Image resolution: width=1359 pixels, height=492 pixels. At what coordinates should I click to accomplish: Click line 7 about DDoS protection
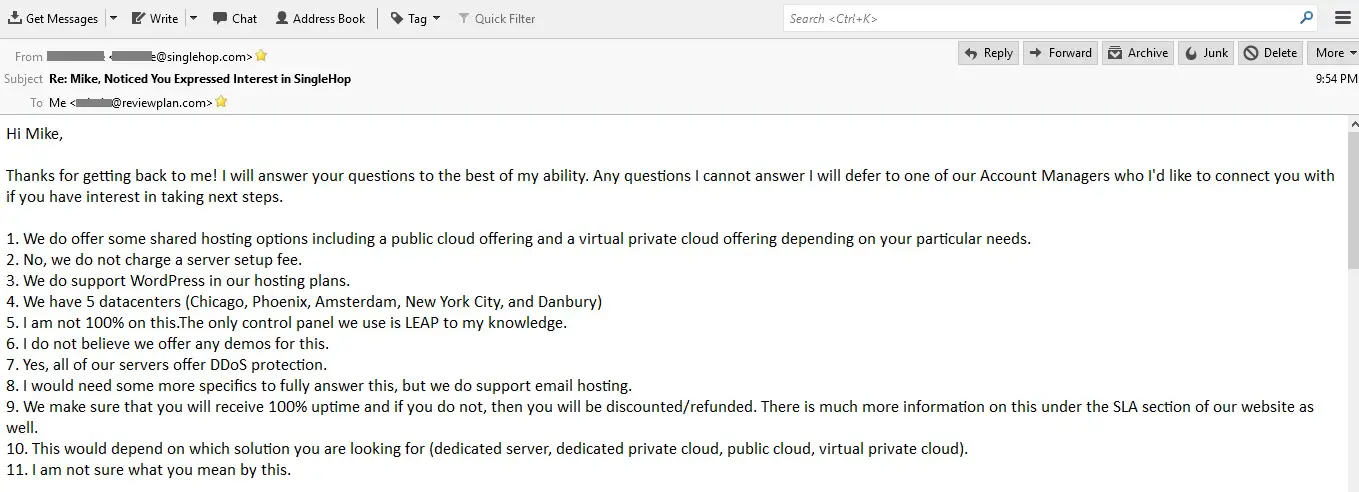coord(167,365)
